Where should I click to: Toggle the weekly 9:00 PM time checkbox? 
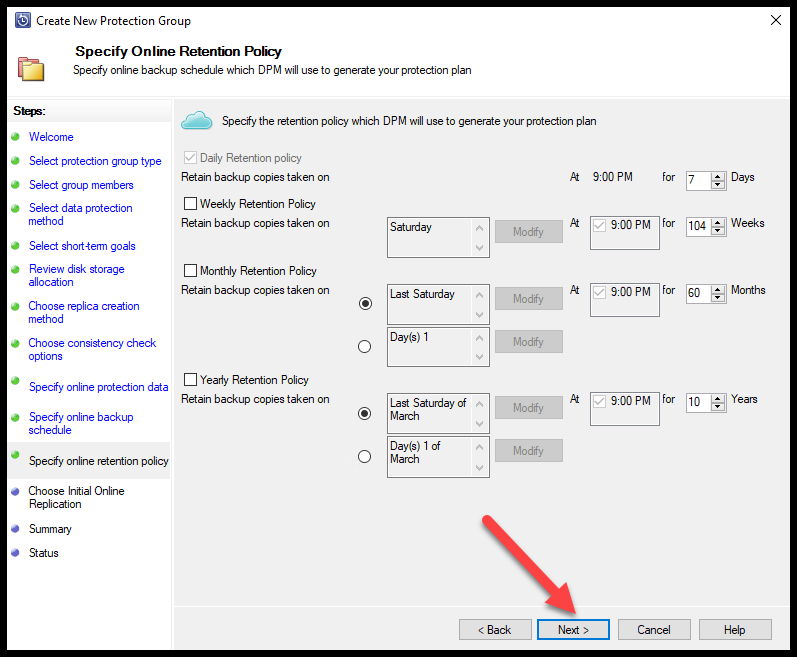pos(599,225)
